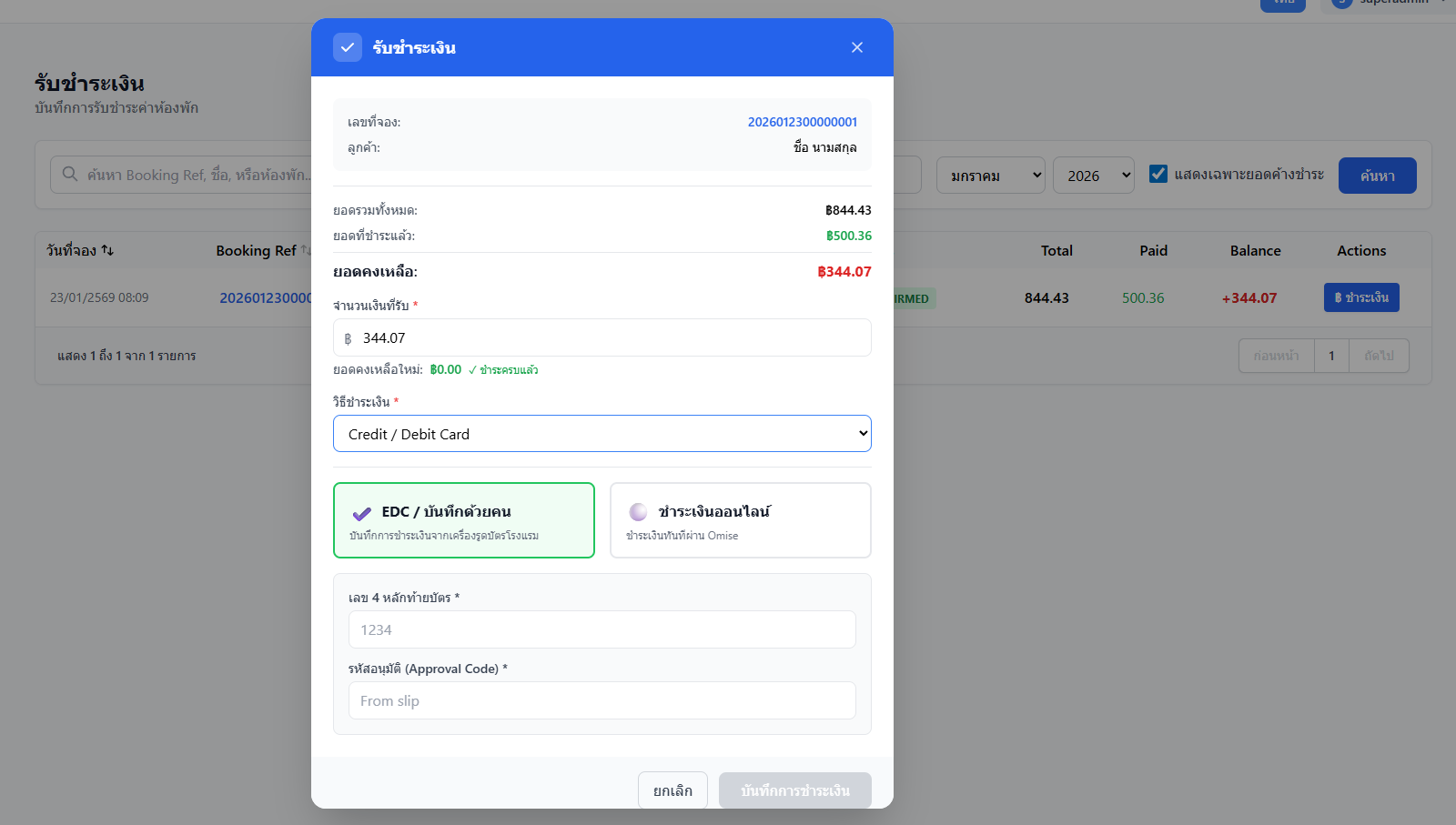Click the ยกเลิก cancel button
The height and width of the screenshot is (825, 1456).
[672, 790]
